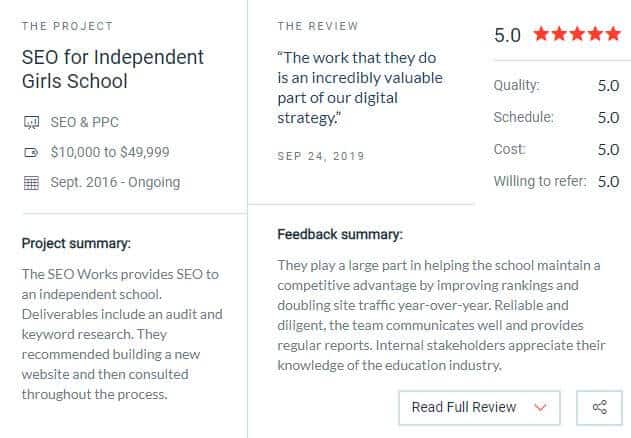Click the Cost rating row
Image resolution: width=631 pixels, height=438 pixels.
557,149
